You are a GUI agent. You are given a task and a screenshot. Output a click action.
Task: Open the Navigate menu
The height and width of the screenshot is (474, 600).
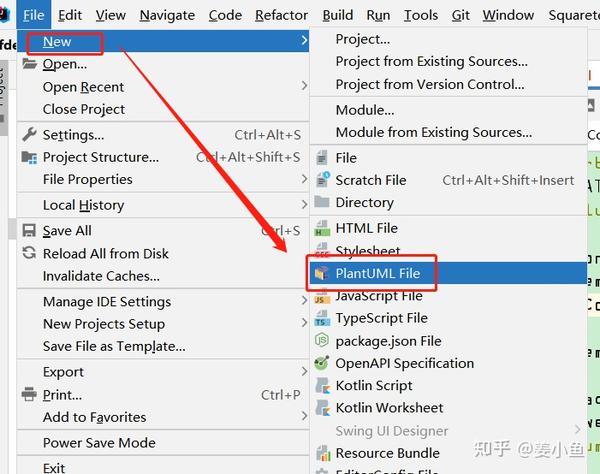[167, 15]
